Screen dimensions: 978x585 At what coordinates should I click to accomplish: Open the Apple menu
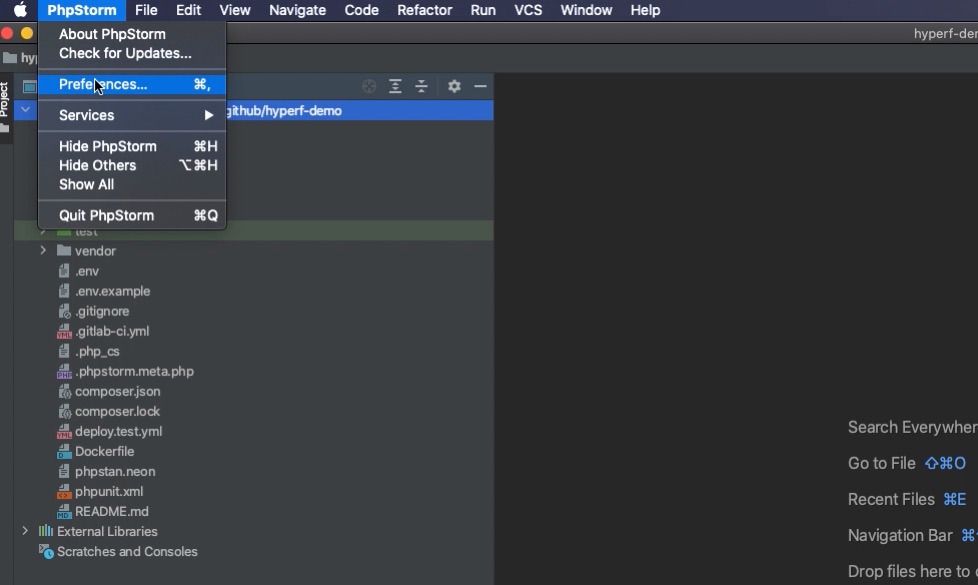20,10
